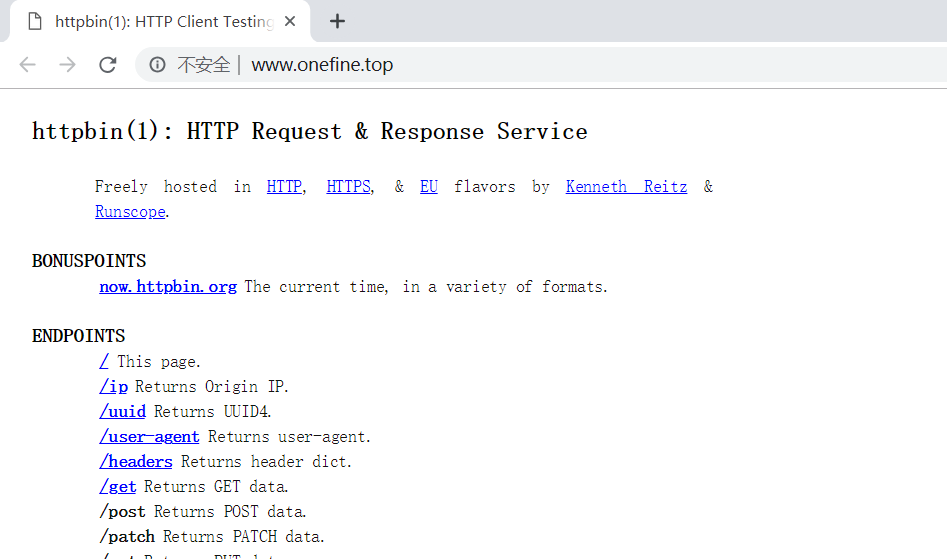The height and width of the screenshot is (559, 947).
Task: Click the page icon on the httpbin tab
Action: tap(35, 22)
